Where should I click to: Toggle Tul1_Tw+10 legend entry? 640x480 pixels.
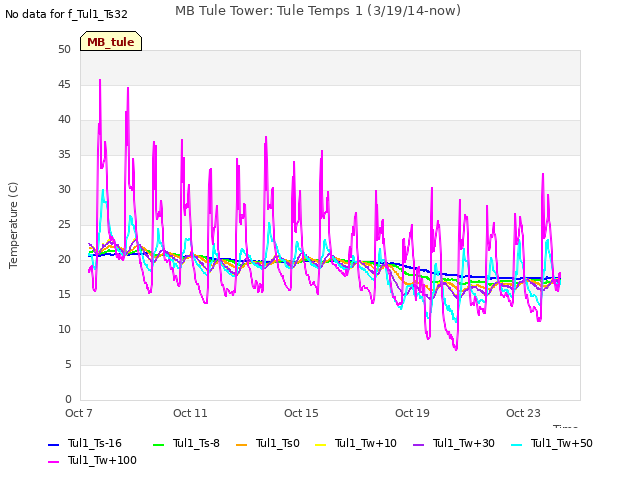pos(356,444)
